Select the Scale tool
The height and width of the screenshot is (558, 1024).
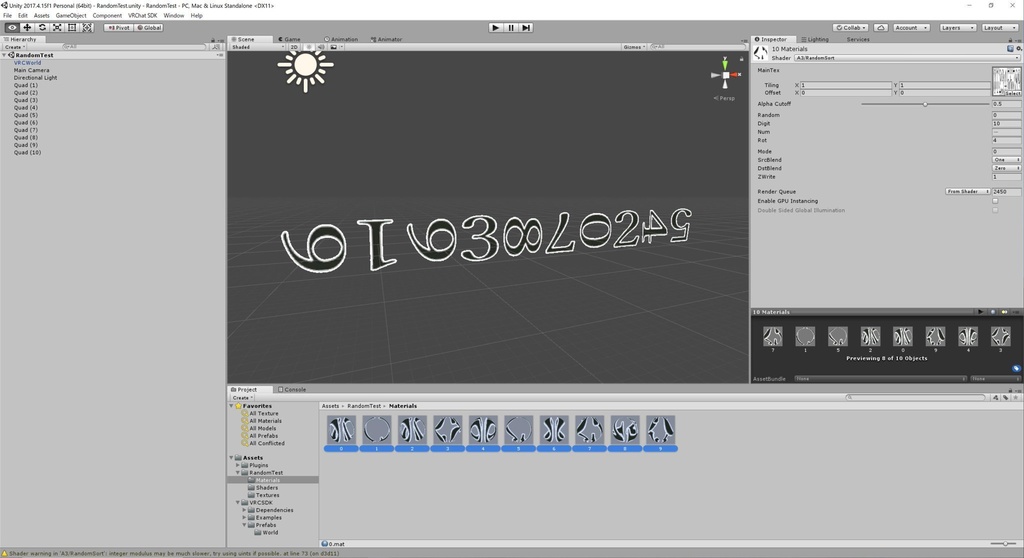(x=57, y=27)
